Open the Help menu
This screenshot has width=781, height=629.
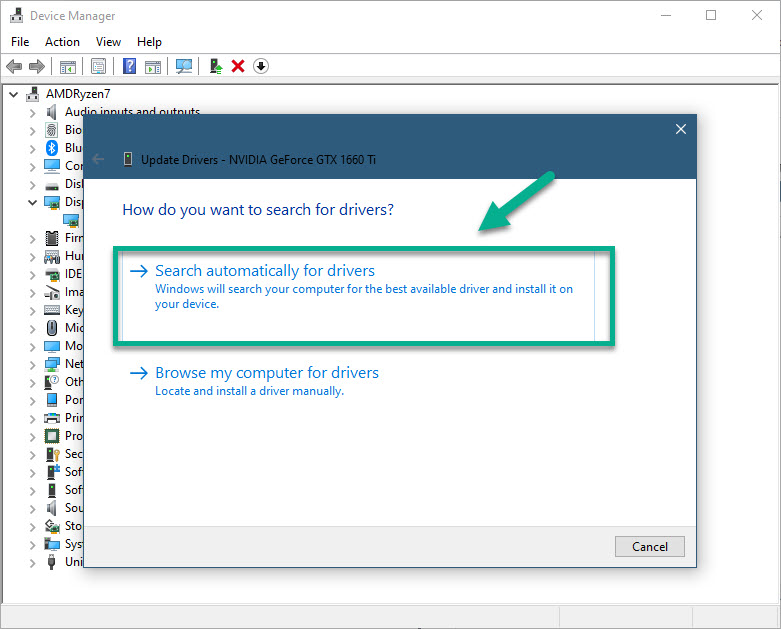coord(149,42)
